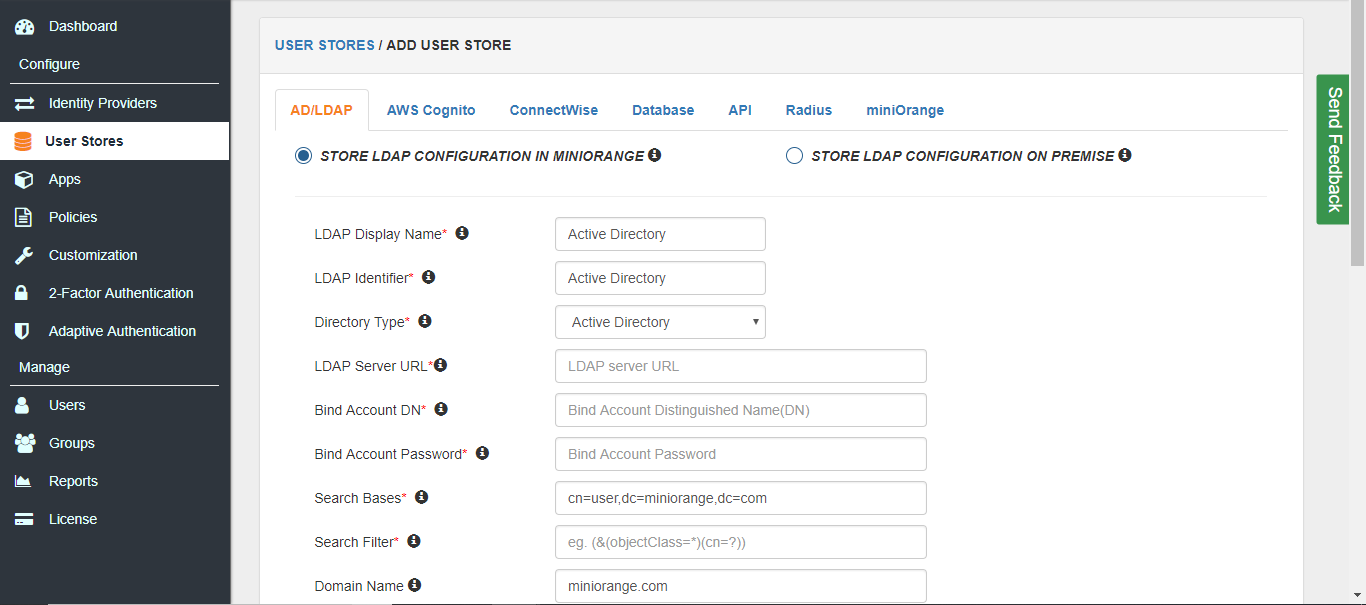Click the LDAP Identifier input field

(660, 278)
